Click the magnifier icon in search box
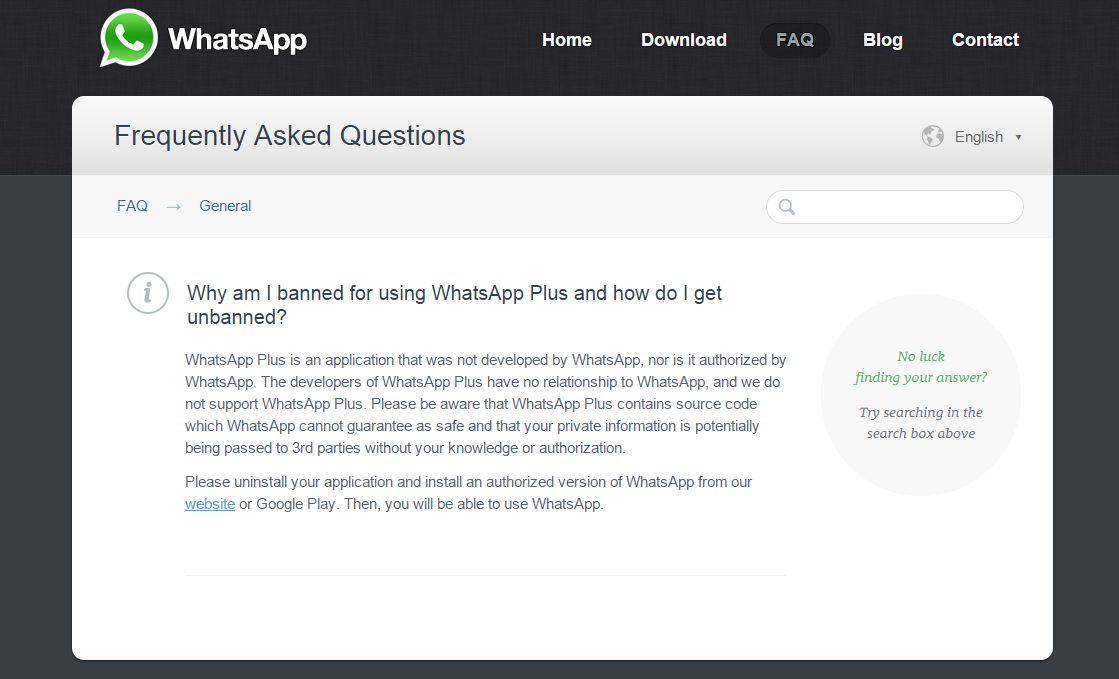The image size is (1119, 679). (786, 206)
